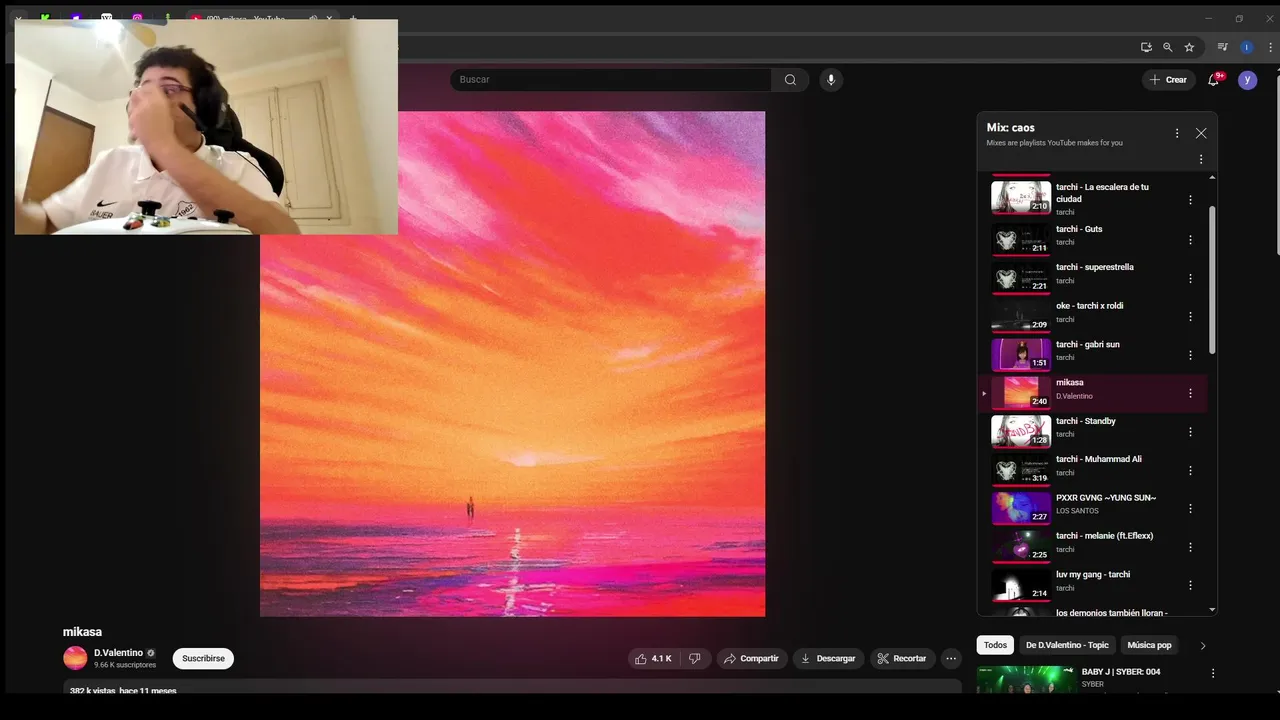Open browser media controls icon
The height and width of the screenshot is (720, 1280).
(1222, 47)
